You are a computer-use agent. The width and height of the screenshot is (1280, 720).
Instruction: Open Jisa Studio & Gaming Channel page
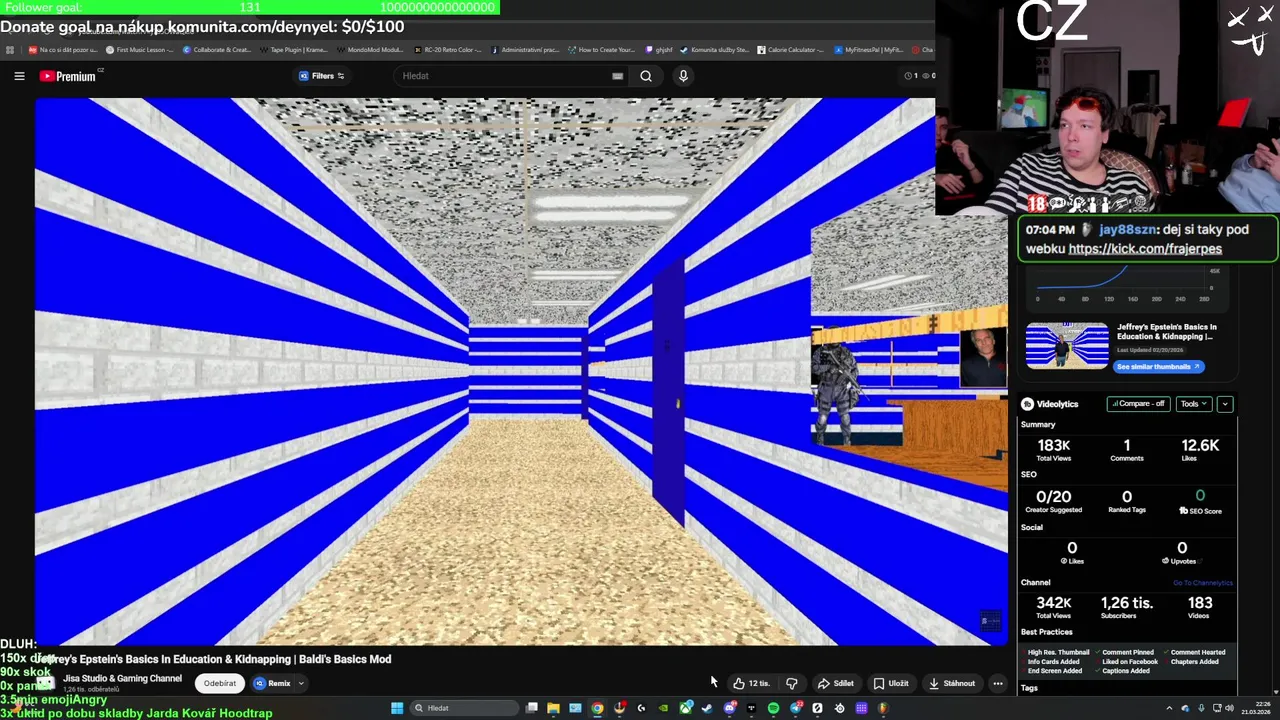[x=122, y=678]
